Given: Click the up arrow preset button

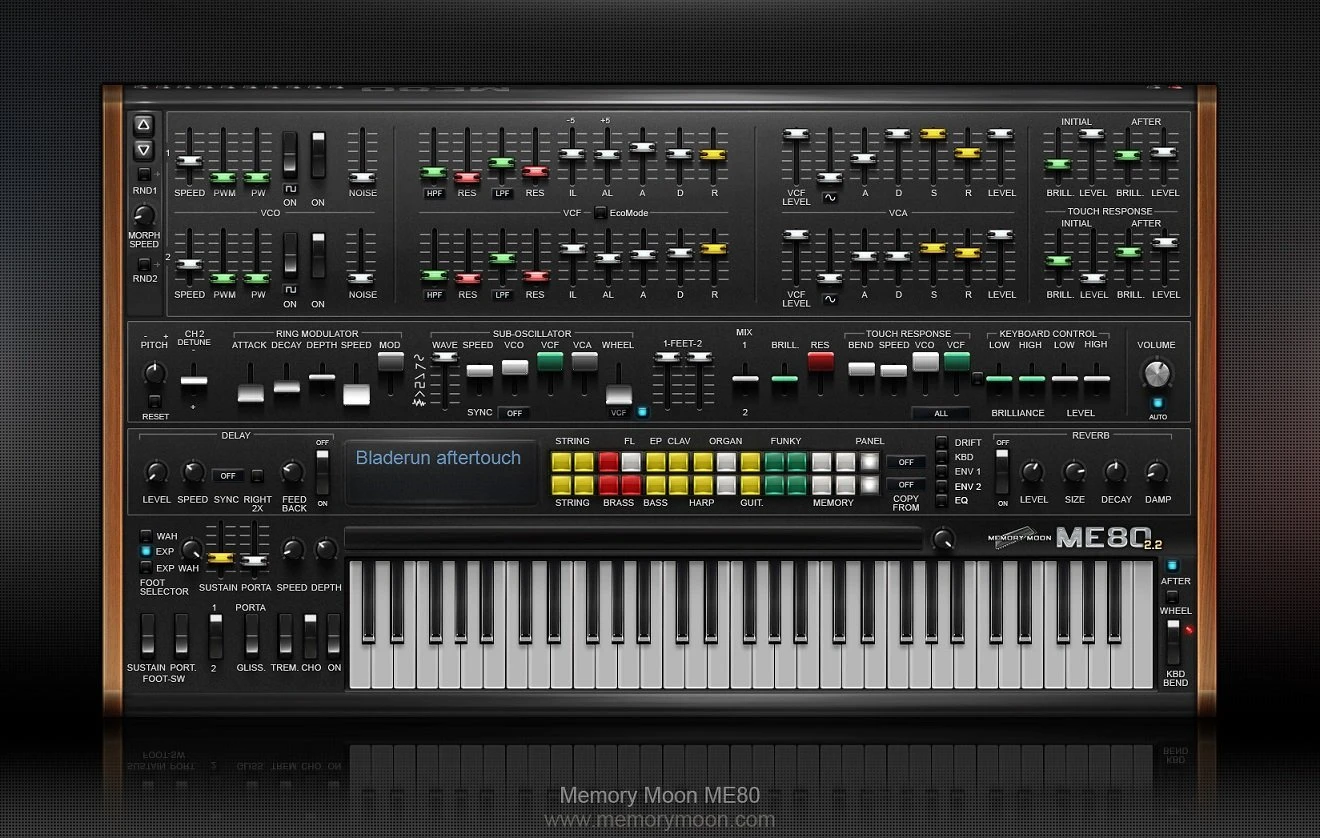Looking at the screenshot, I should (x=144, y=125).
